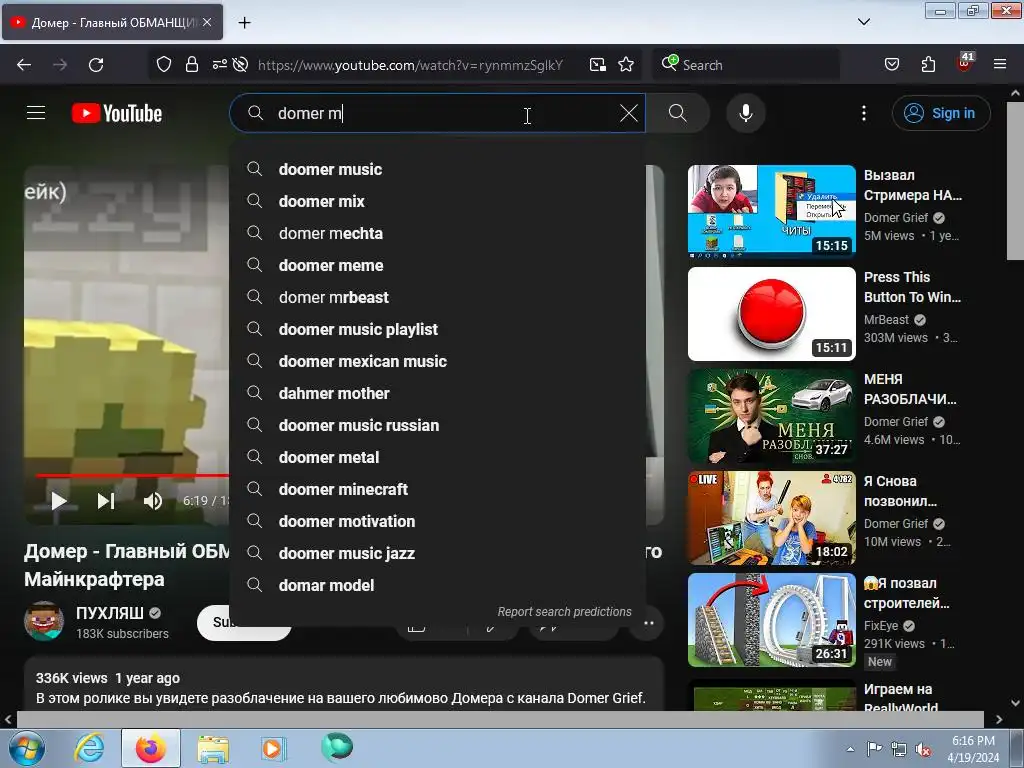
Task: Open the MrBeast channel name link
Action: [x=886, y=319]
